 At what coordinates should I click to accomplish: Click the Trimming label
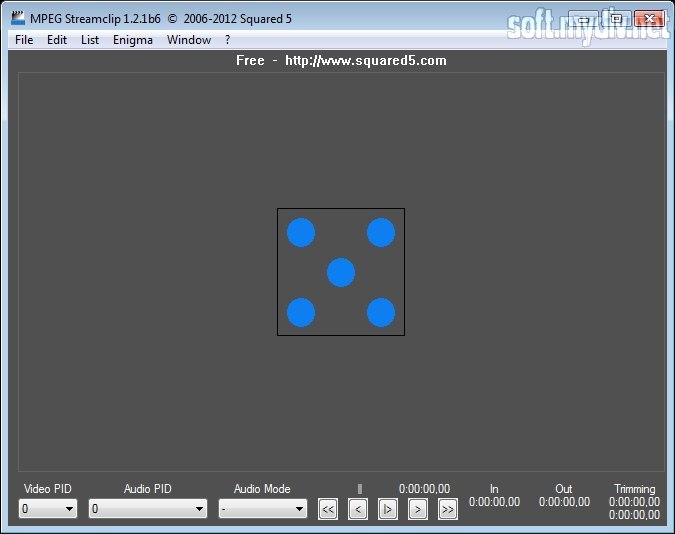[635, 489]
